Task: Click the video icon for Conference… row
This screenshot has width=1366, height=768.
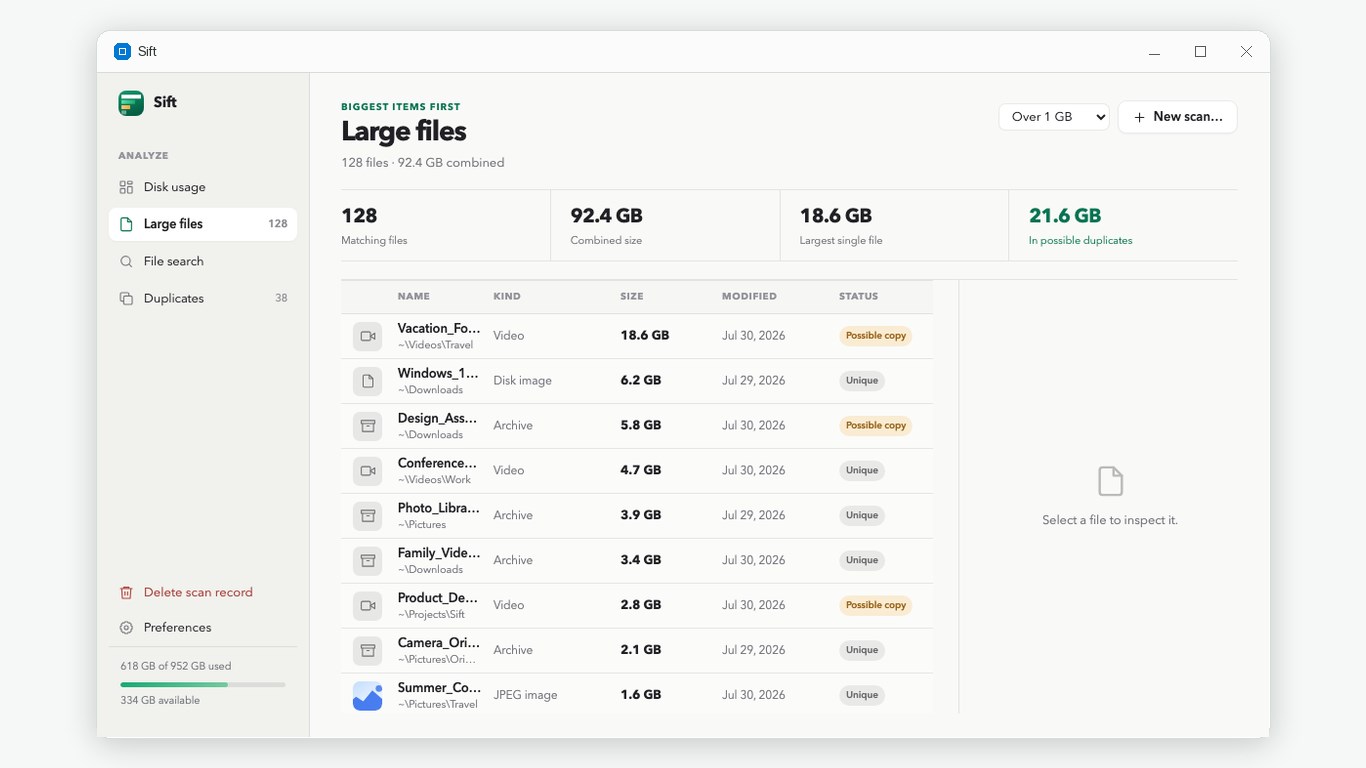Action: click(x=368, y=471)
